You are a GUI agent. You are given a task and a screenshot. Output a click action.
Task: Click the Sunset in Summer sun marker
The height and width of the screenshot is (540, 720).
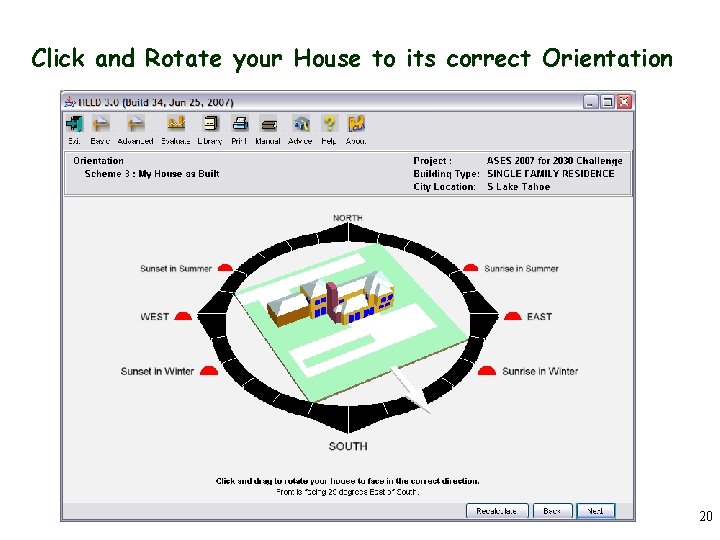[225, 268]
